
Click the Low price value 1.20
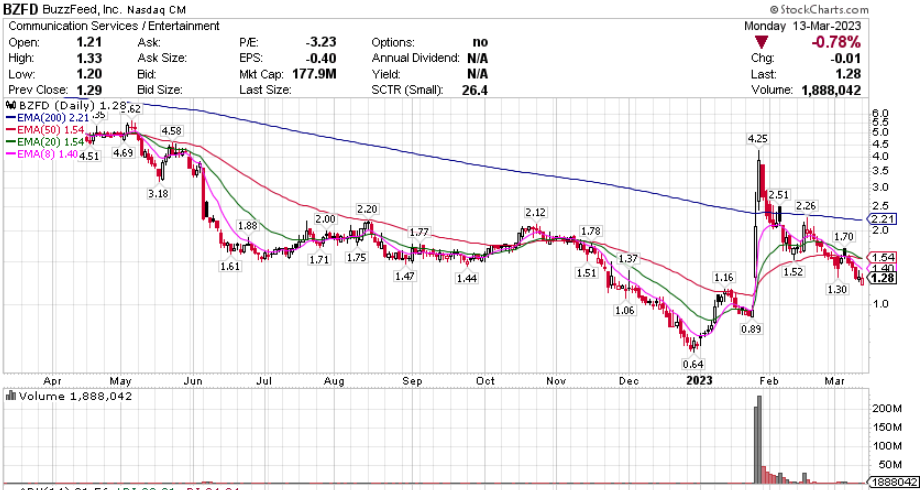(x=89, y=74)
